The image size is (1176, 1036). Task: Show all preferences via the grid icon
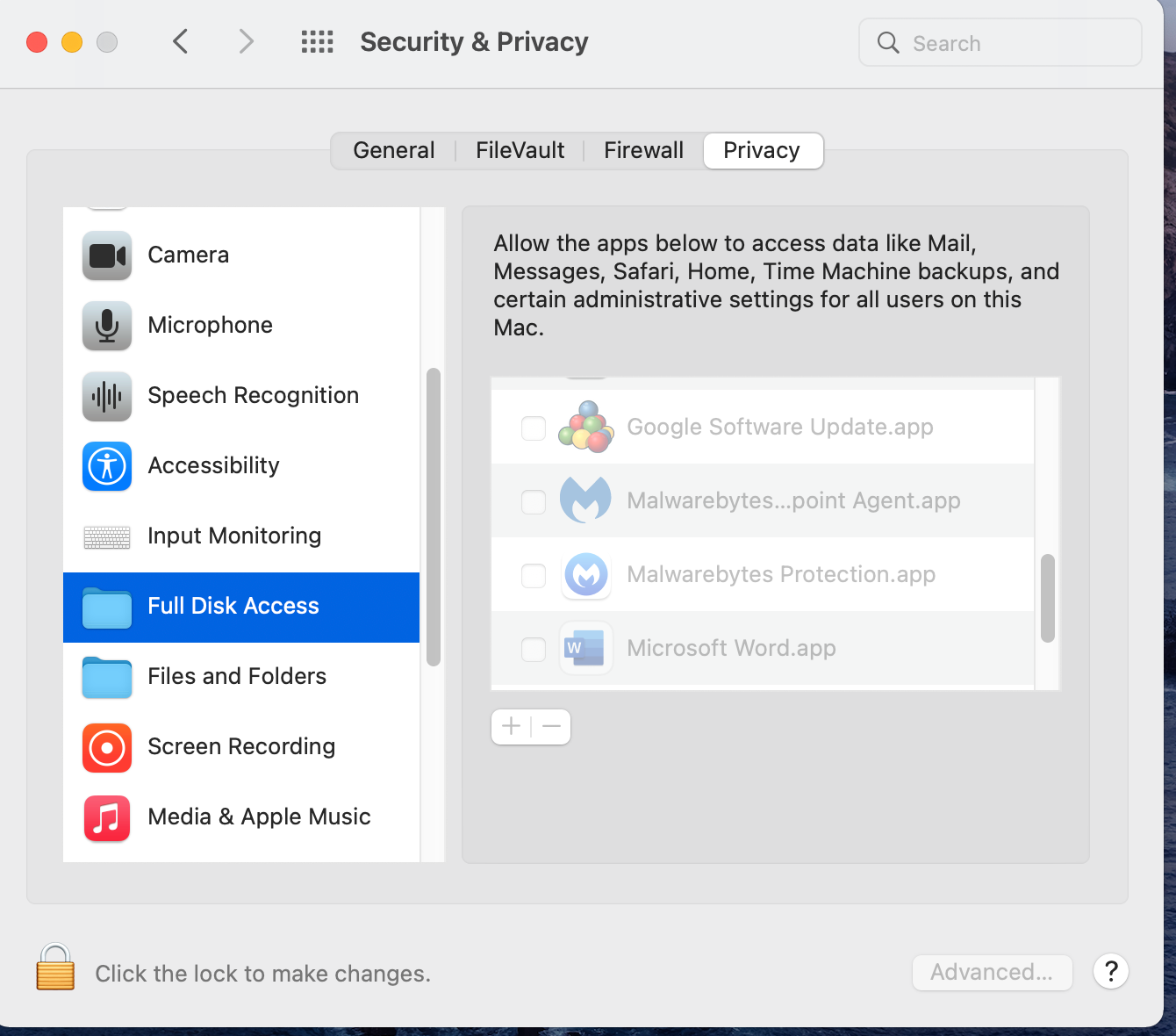(317, 42)
